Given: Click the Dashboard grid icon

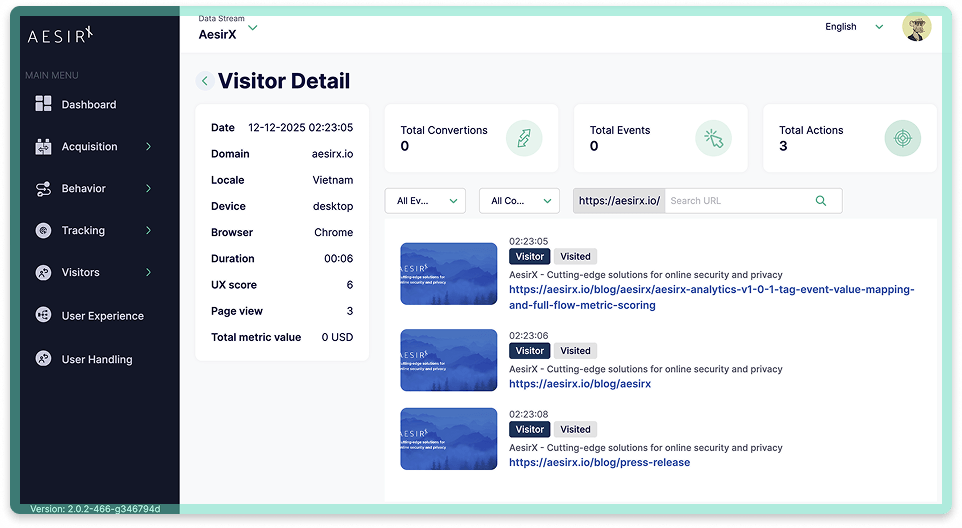Looking at the screenshot, I should click(x=44, y=104).
